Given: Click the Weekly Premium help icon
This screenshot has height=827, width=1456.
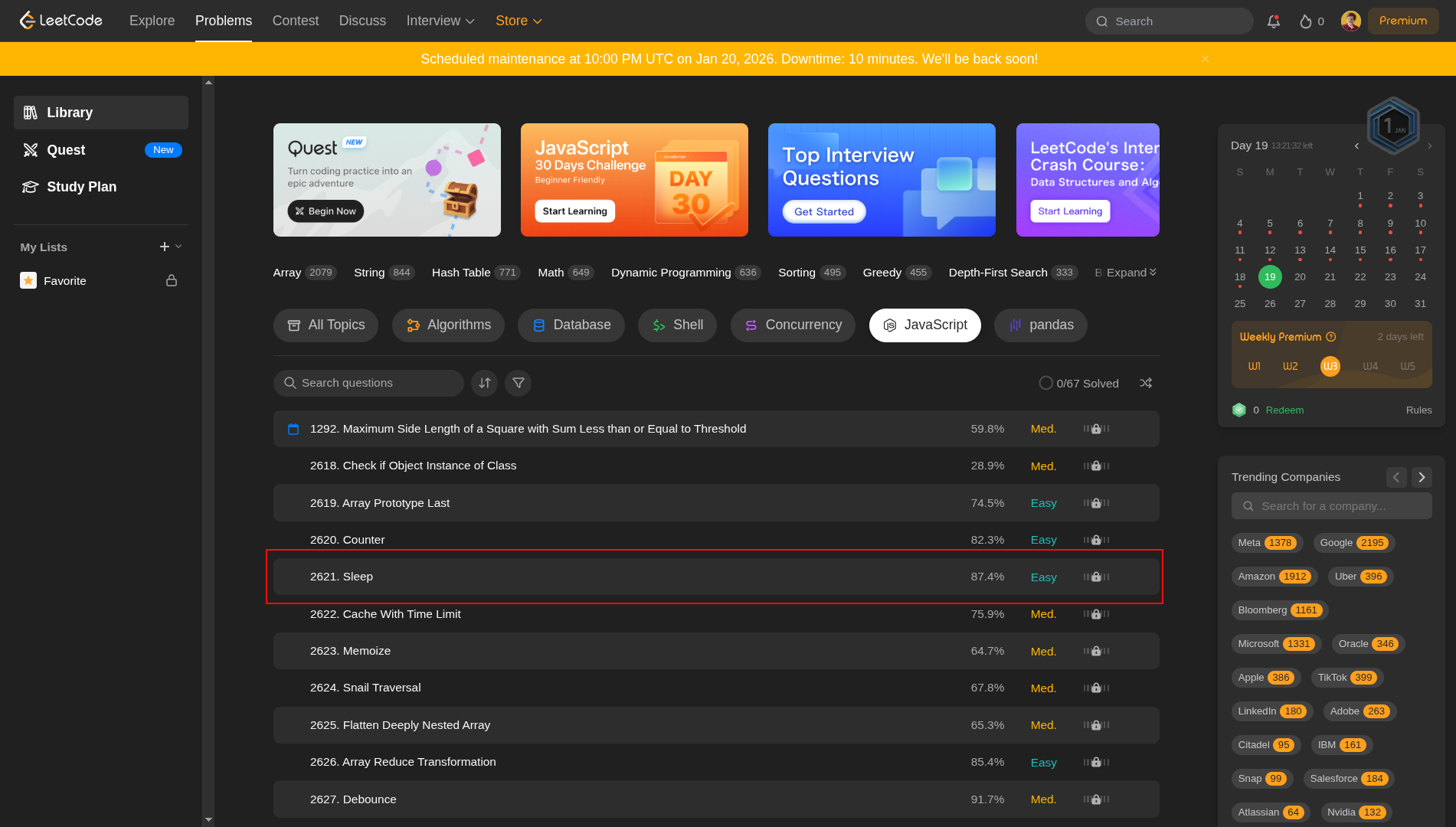Looking at the screenshot, I should coord(1331,337).
